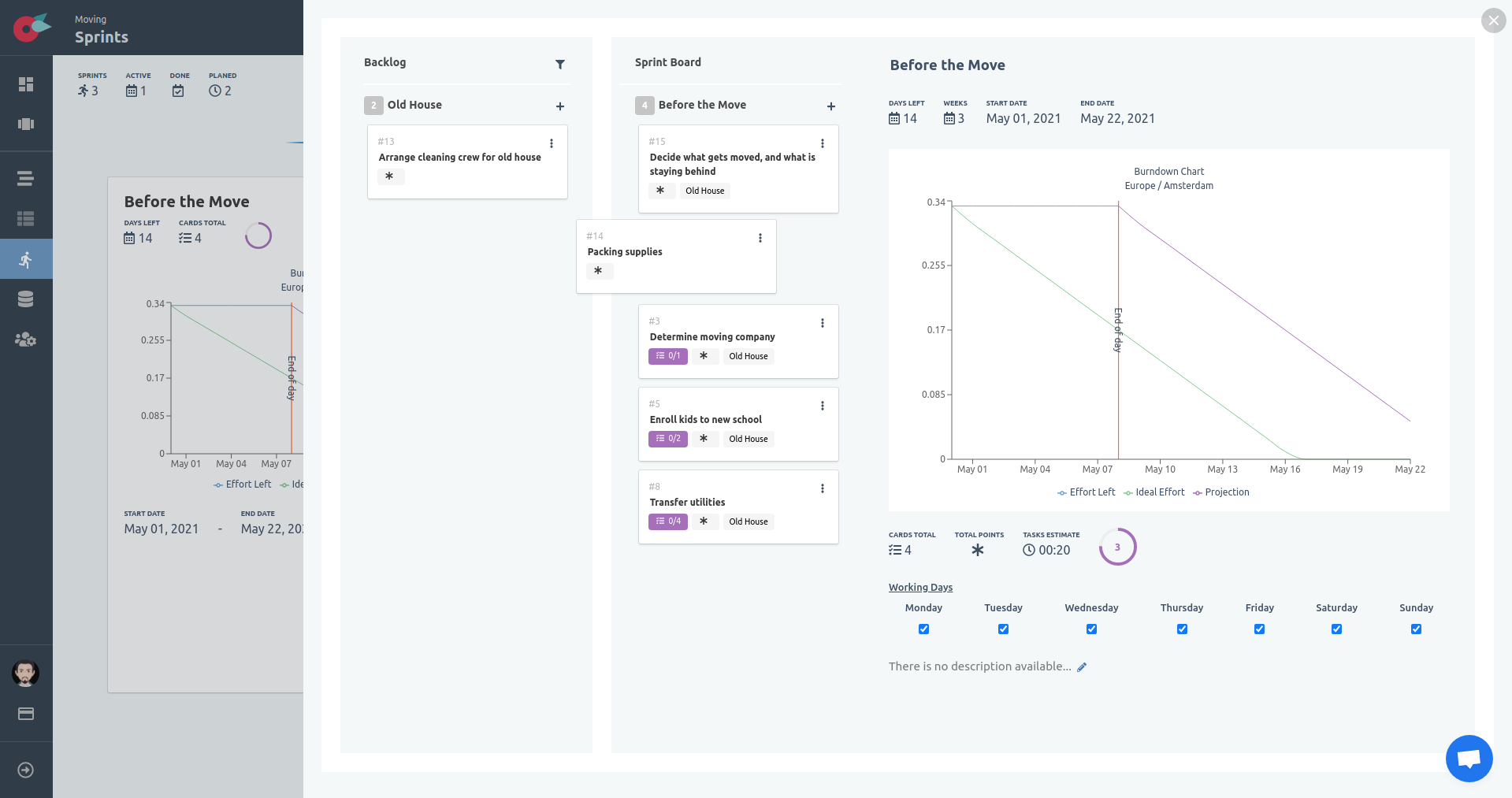
Task: Toggle Saturday working day checkbox
Action: [1336, 629]
